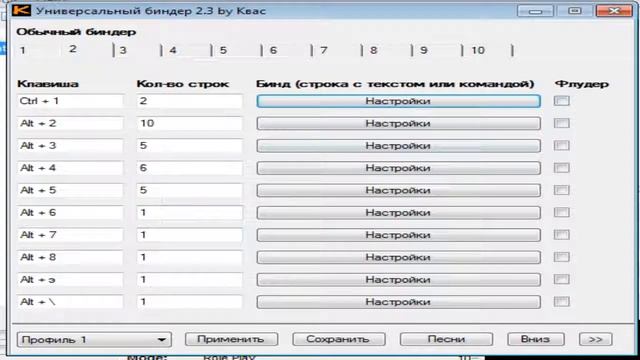
Task: Open the Профиль 1 dropdown
Action: [94, 340]
